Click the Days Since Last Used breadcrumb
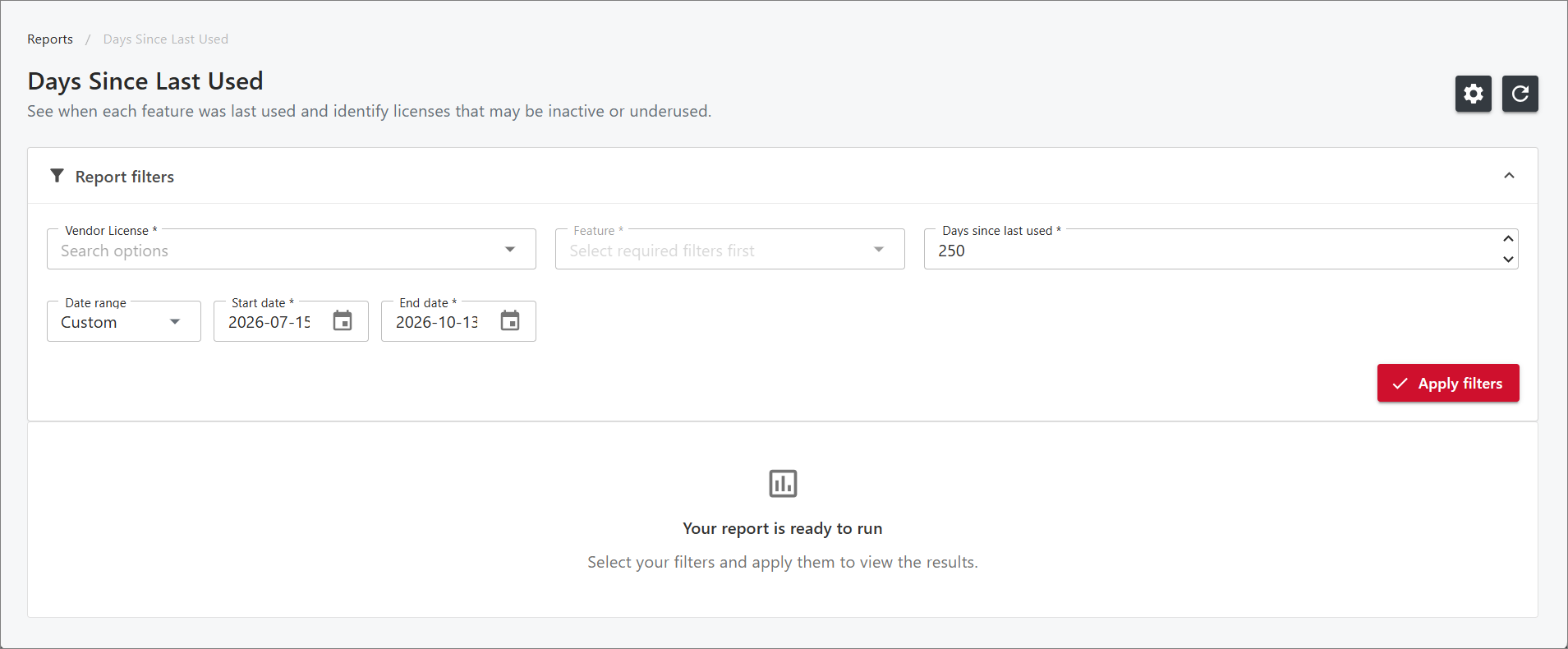This screenshot has height=649, width=1568. (x=166, y=39)
